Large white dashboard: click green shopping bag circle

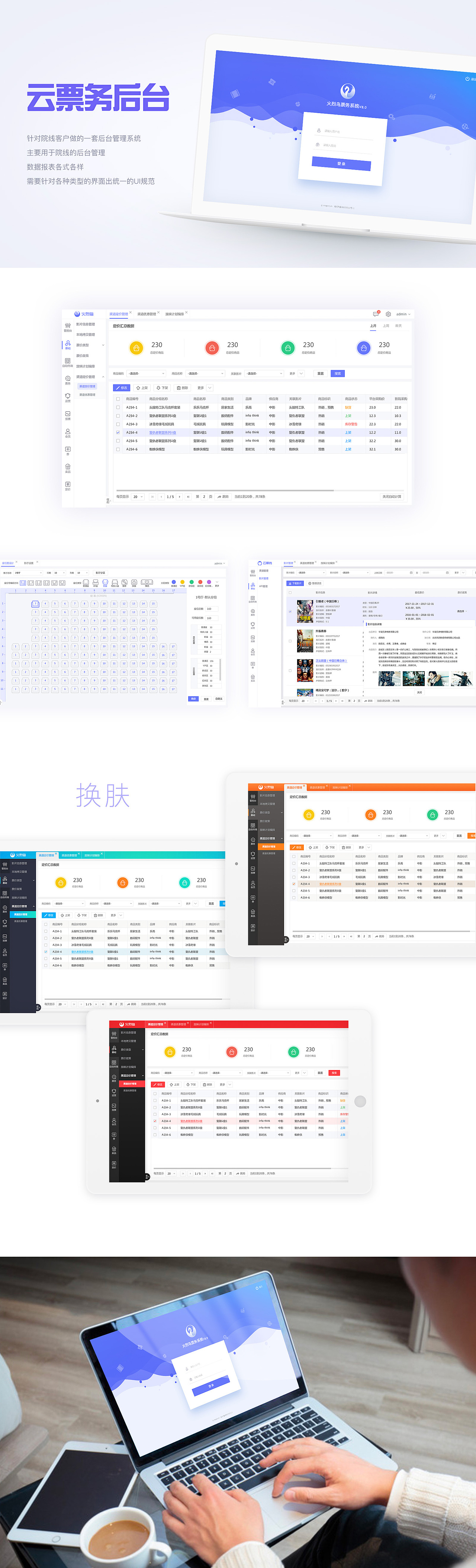tap(288, 348)
